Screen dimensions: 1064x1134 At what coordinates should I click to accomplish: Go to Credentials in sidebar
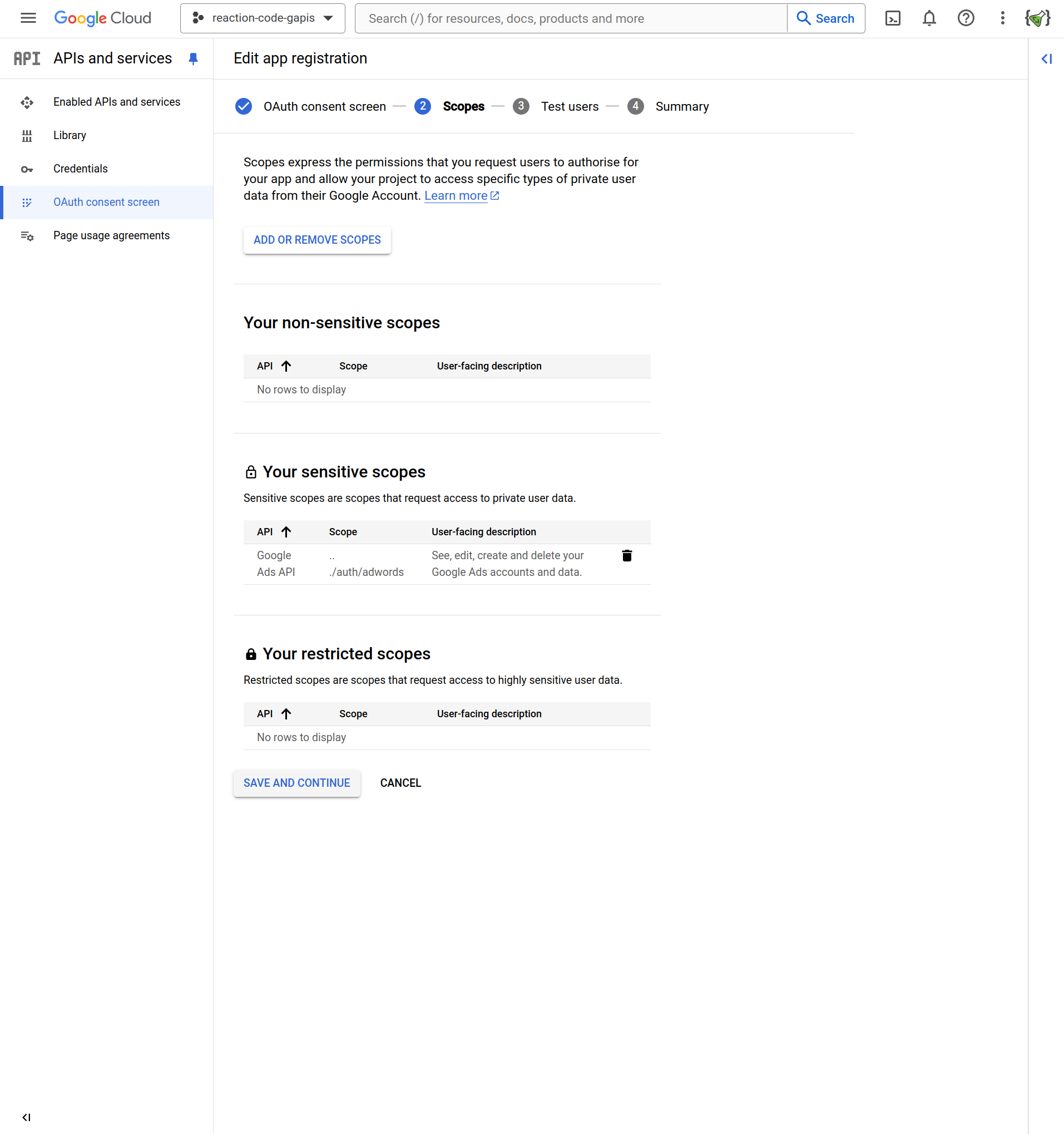click(81, 169)
